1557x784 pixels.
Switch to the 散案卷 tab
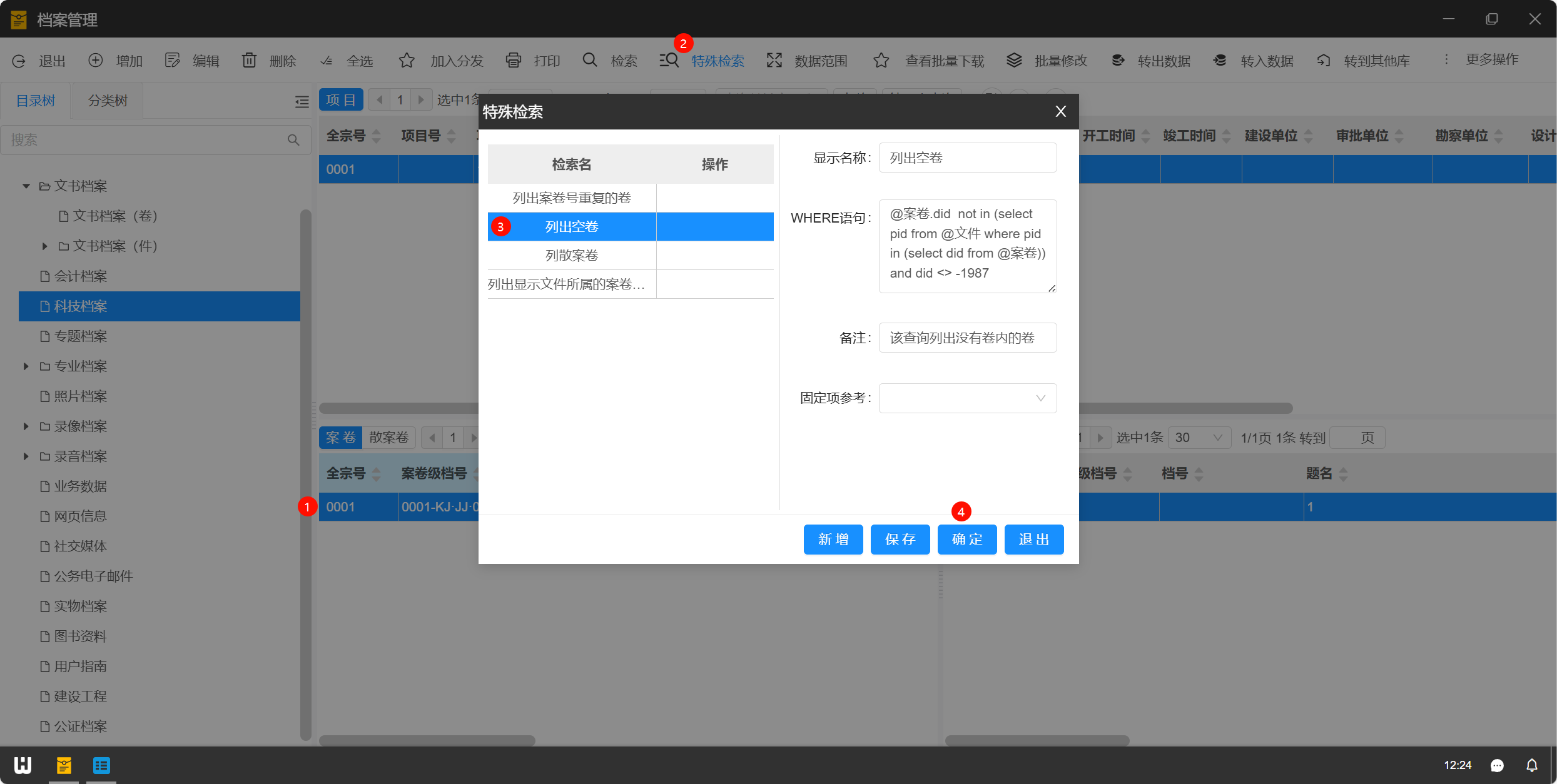click(x=388, y=438)
